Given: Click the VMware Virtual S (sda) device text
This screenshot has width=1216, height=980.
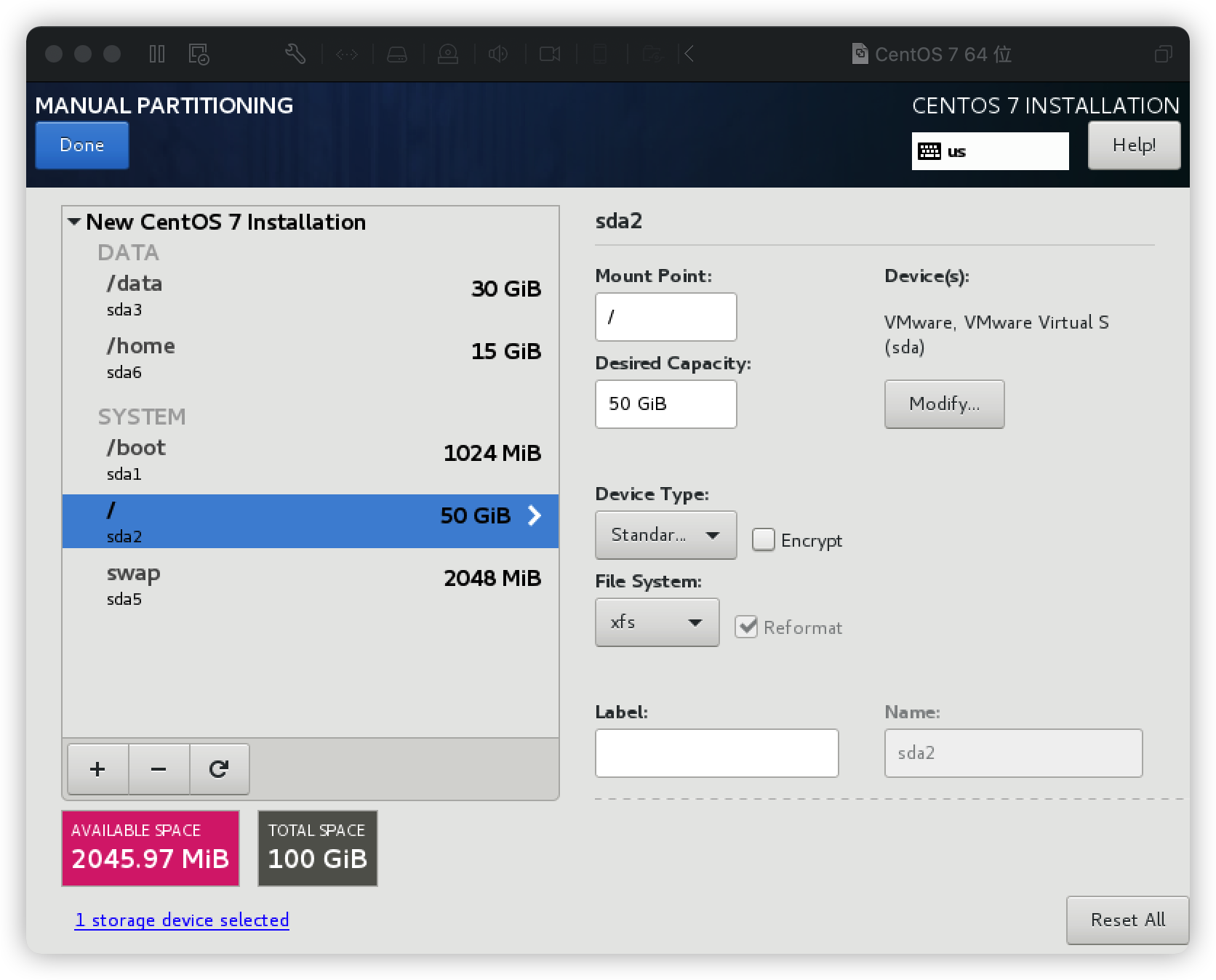Looking at the screenshot, I should coord(996,334).
